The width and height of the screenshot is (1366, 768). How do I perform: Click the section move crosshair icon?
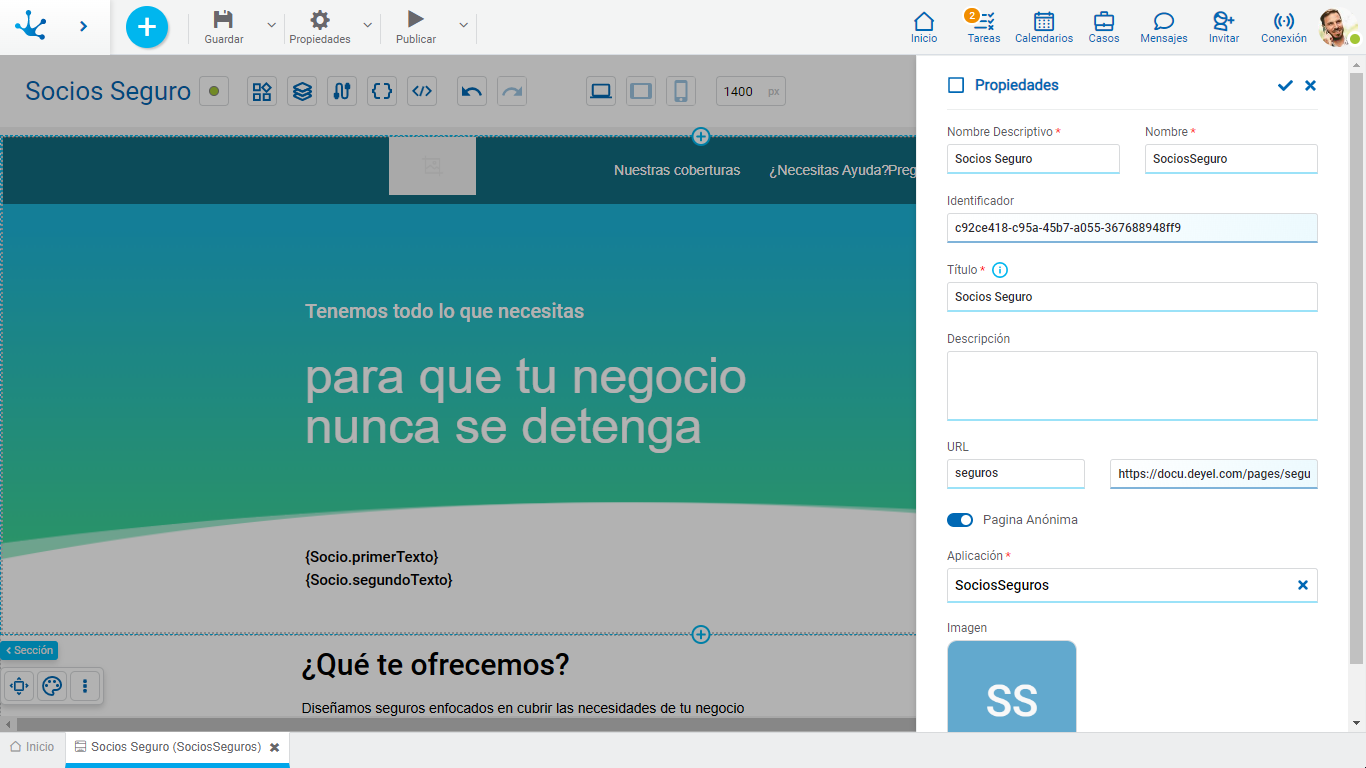pyautogui.click(x=19, y=686)
